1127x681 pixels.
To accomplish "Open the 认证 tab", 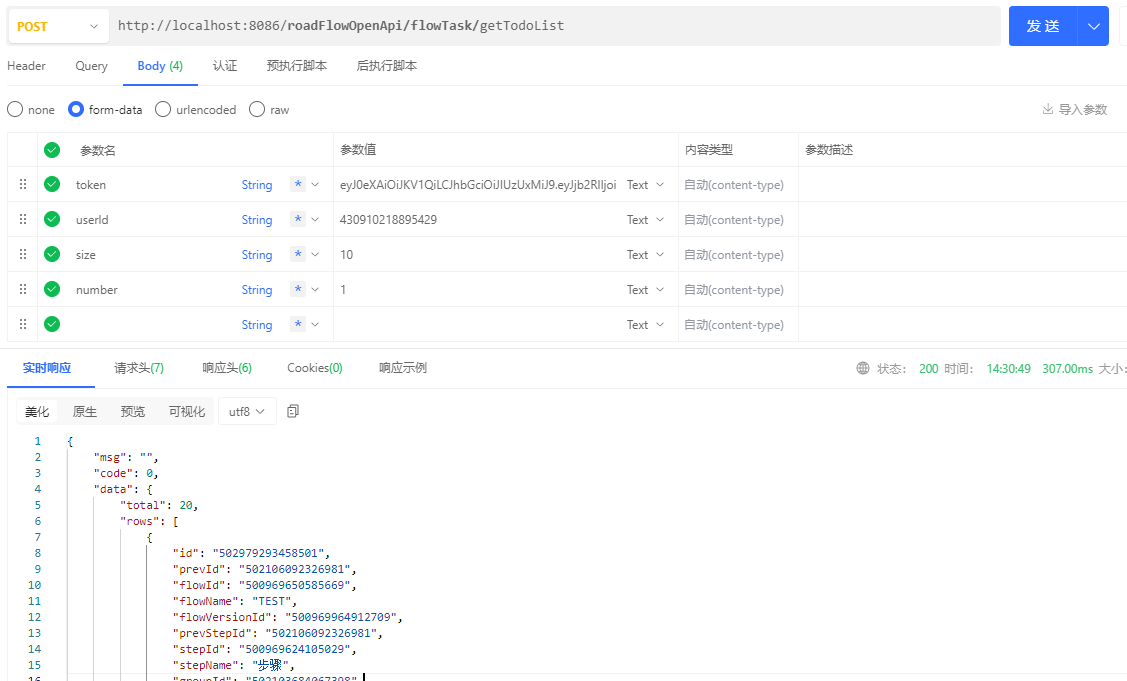I will click(x=224, y=65).
